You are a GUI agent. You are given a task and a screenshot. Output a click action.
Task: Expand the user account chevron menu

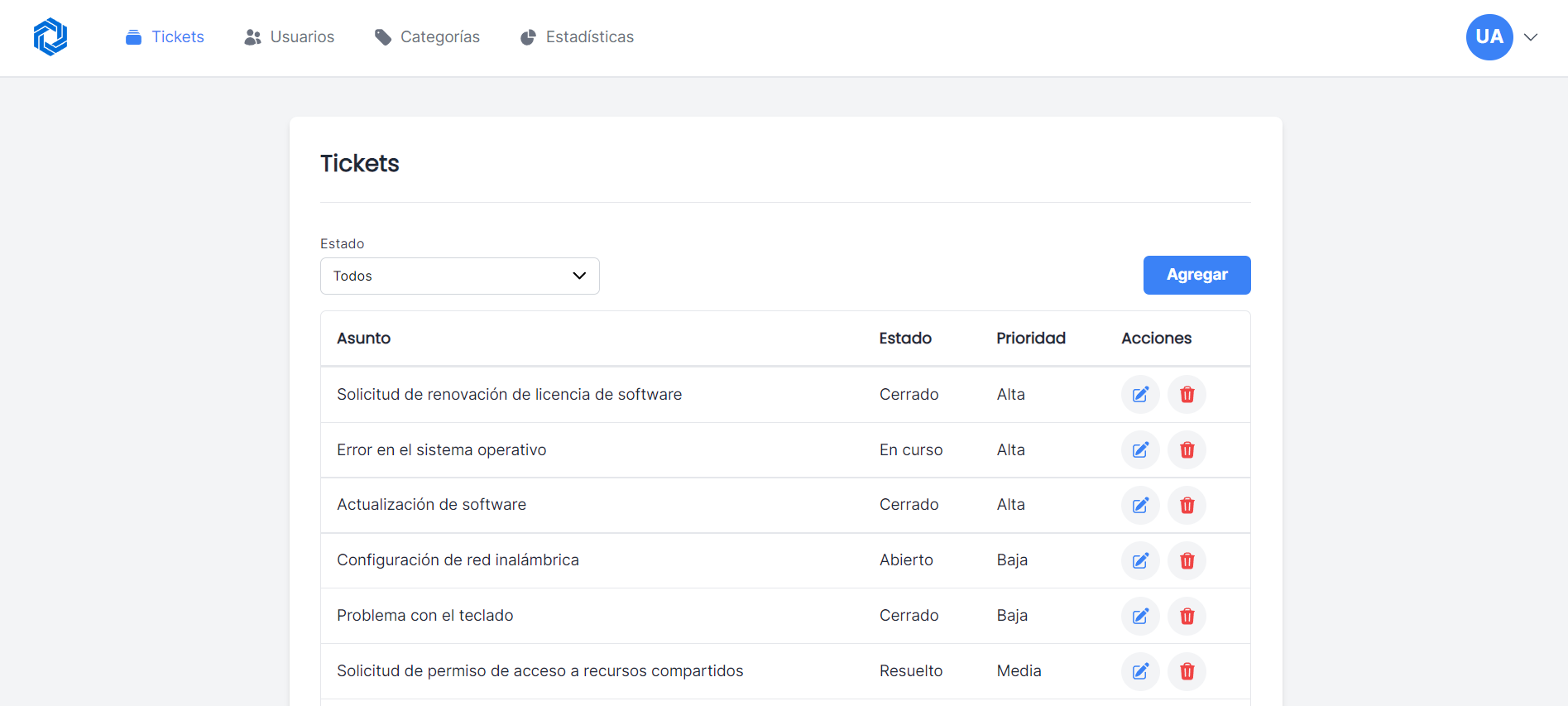click(x=1531, y=37)
